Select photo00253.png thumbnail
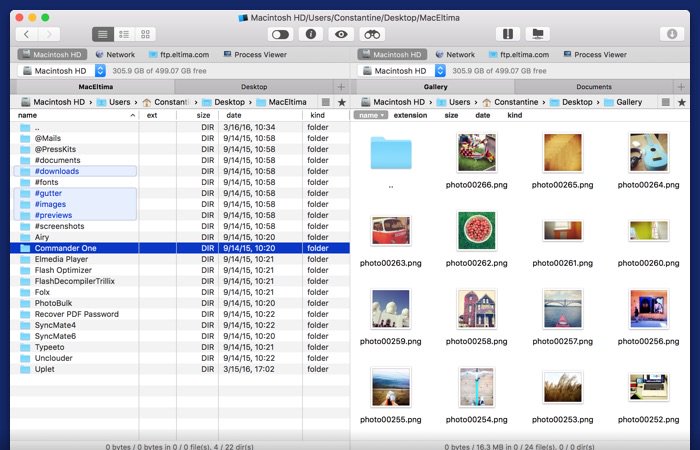The image size is (700, 450). click(562, 387)
